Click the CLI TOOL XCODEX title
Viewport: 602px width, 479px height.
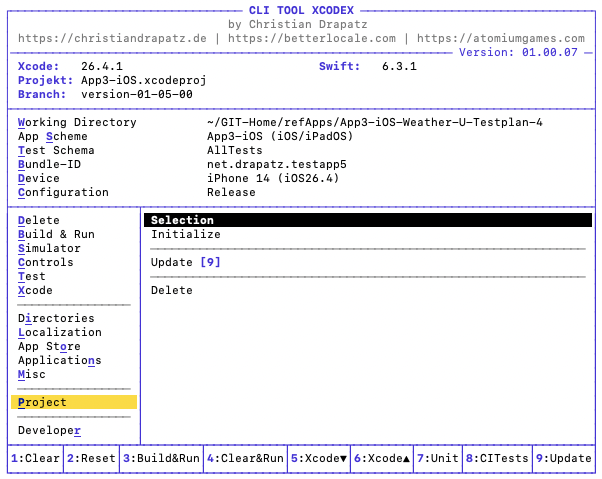coord(301,10)
